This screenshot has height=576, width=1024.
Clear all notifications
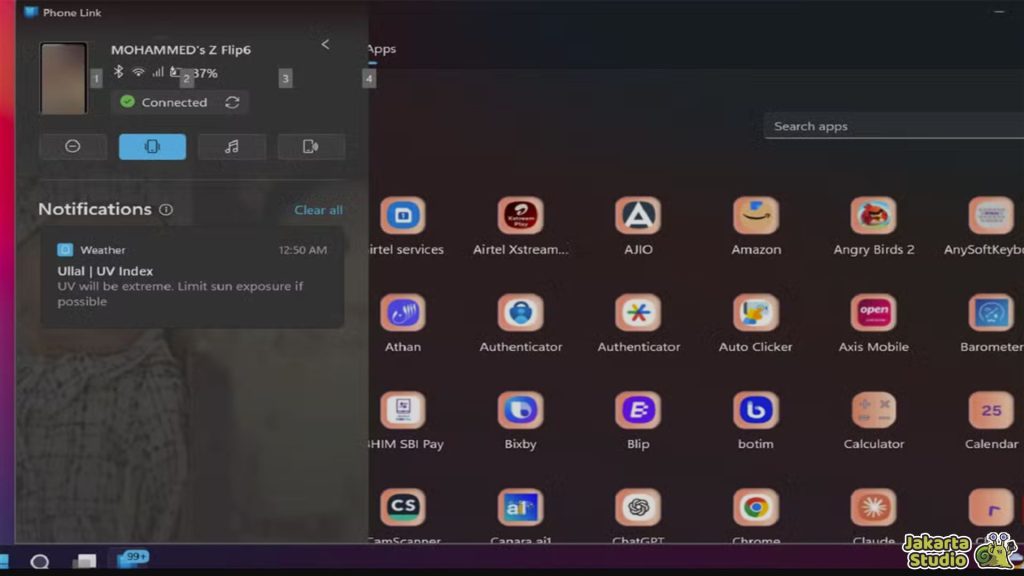pos(318,210)
